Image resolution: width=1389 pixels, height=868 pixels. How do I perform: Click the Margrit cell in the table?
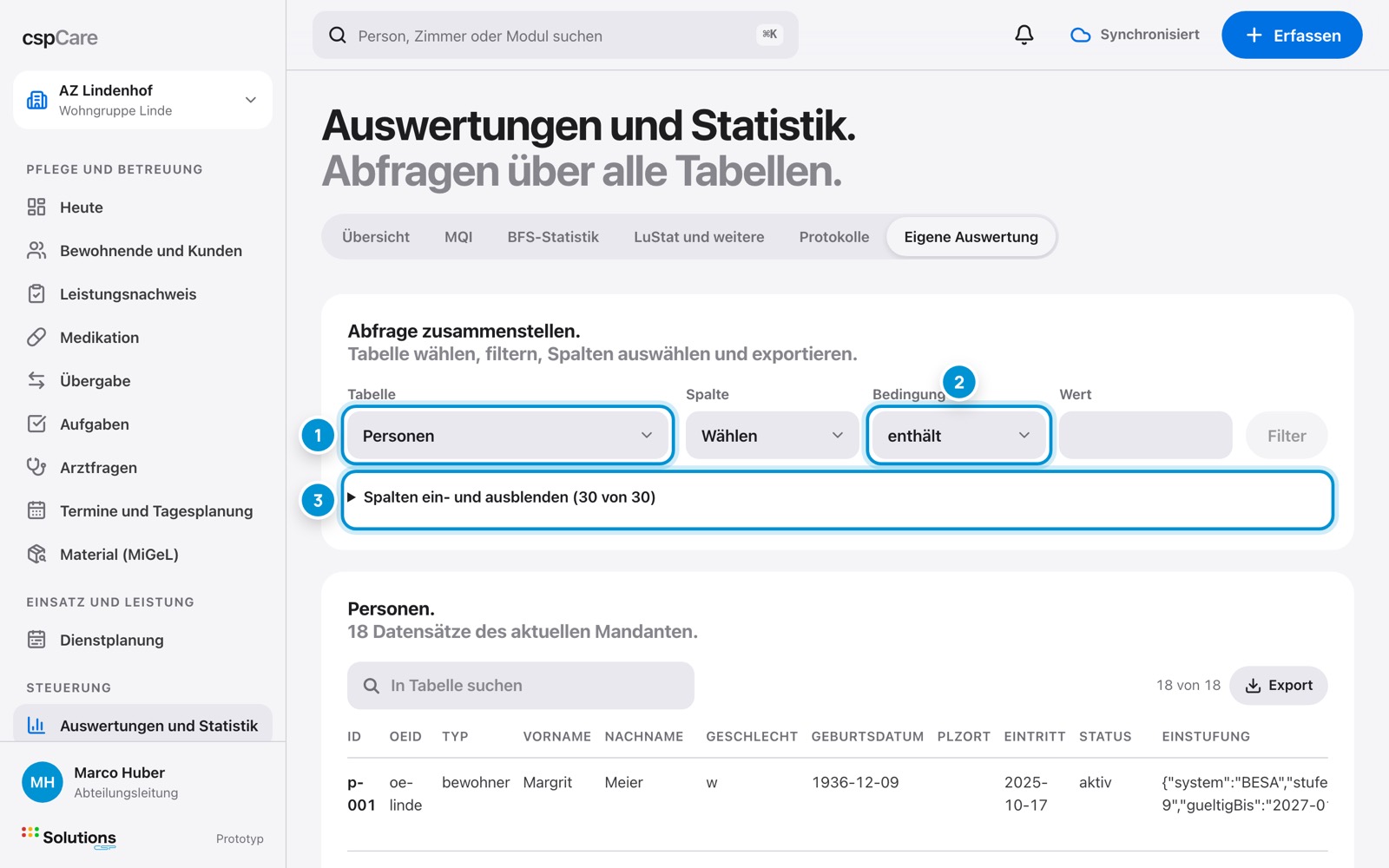tap(548, 782)
